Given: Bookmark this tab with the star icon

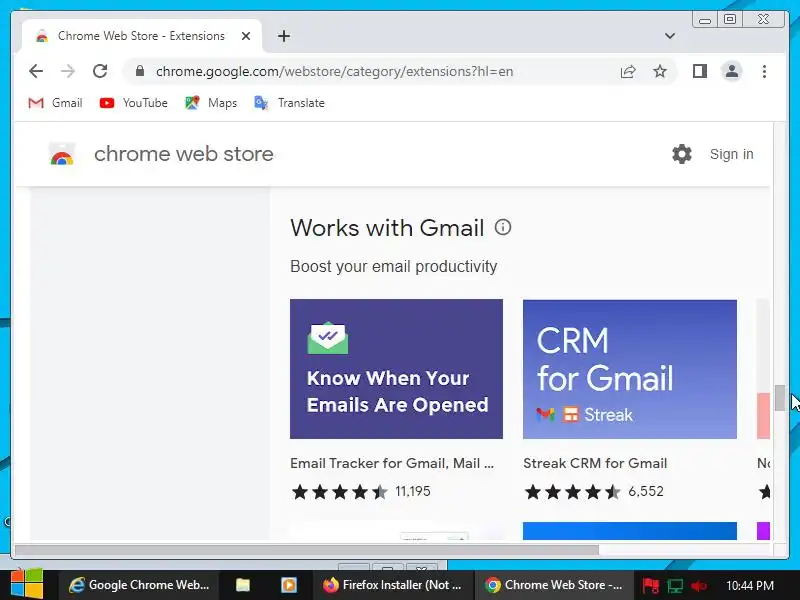Looking at the screenshot, I should [660, 71].
